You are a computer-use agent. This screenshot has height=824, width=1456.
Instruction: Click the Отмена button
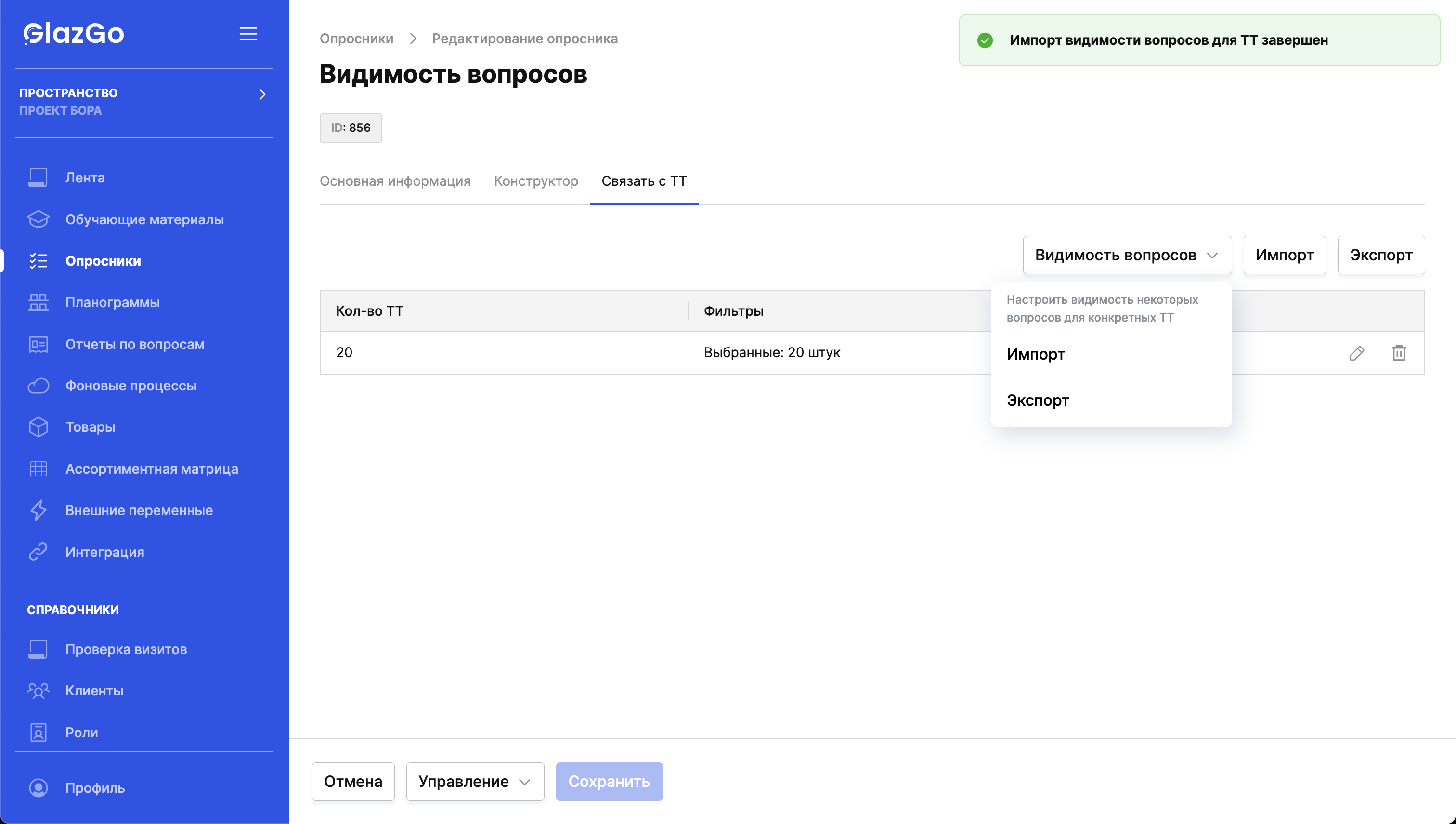tap(353, 782)
